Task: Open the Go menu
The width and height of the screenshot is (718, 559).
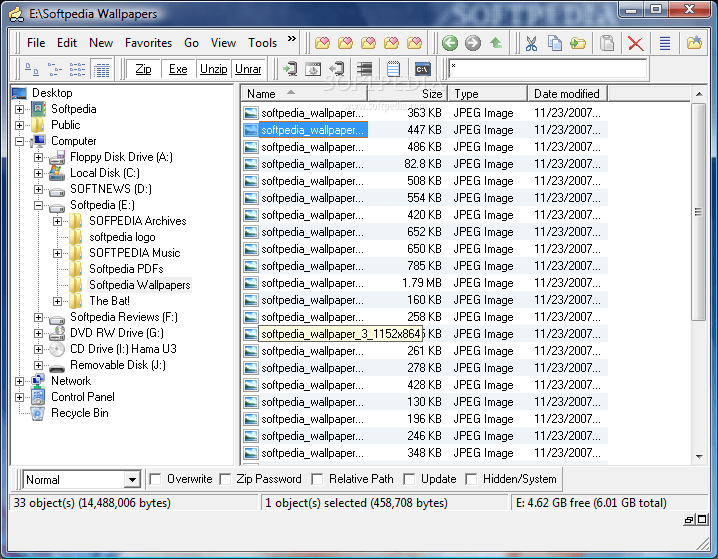Action: [x=191, y=43]
